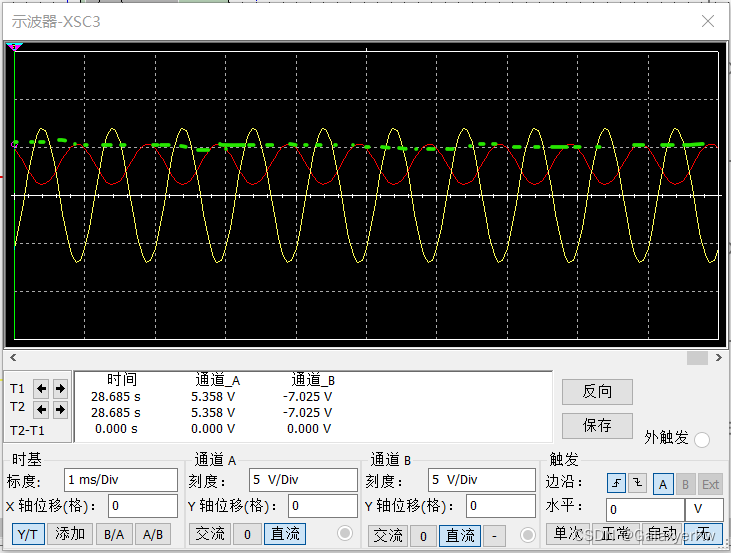Image resolution: width=731 pixels, height=553 pixels.
Task: Select 0 ground coupling for channel B
Action: [423, 536]
